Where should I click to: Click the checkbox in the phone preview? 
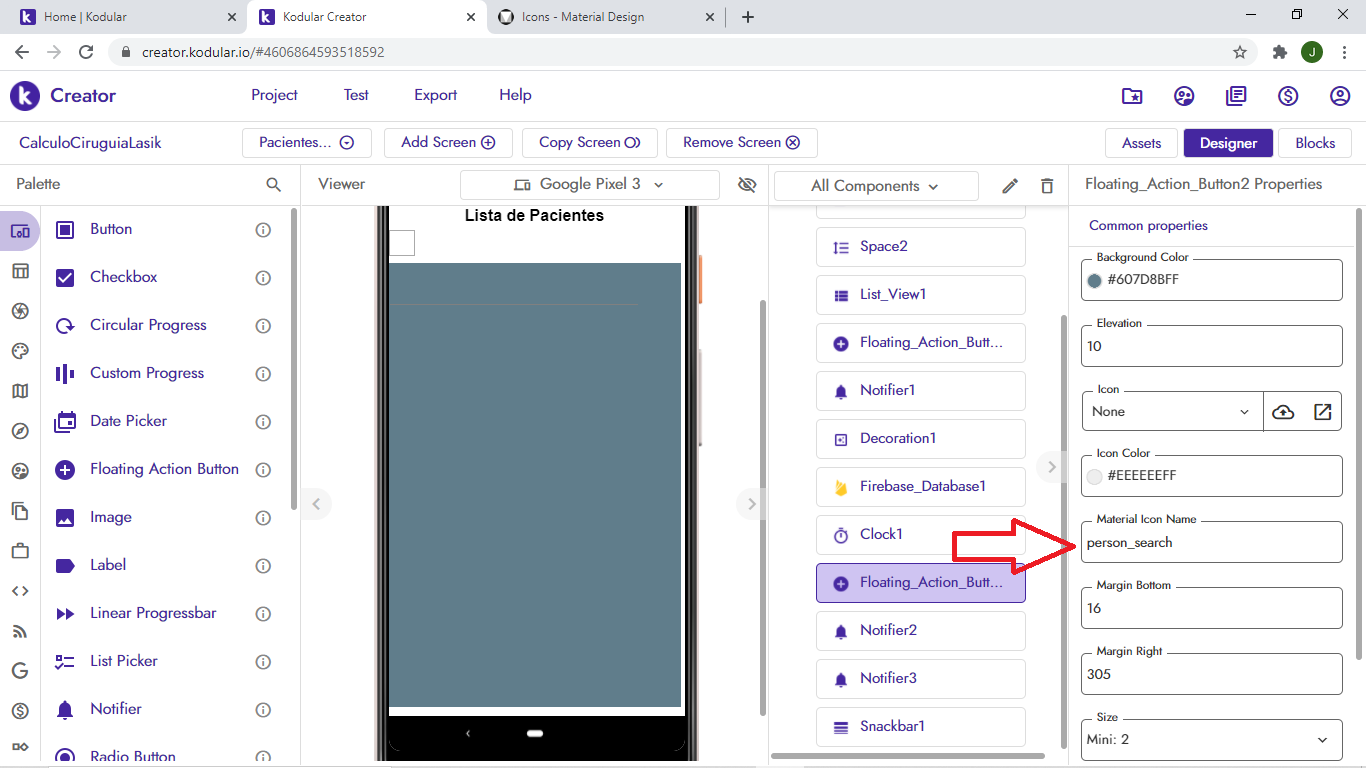[402, 243]
